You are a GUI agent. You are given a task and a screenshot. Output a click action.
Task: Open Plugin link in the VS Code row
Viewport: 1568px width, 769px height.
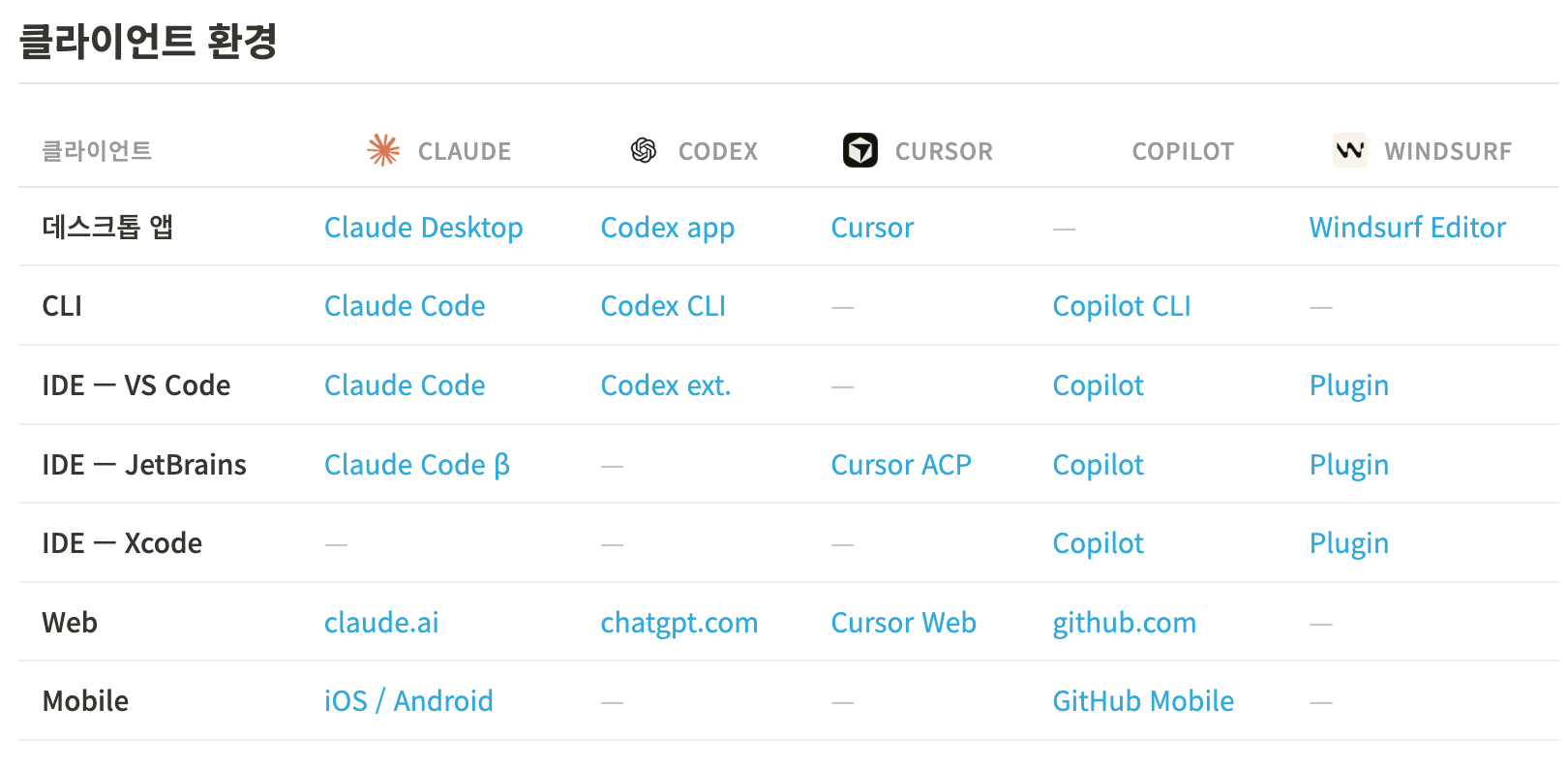(1348, 385)
